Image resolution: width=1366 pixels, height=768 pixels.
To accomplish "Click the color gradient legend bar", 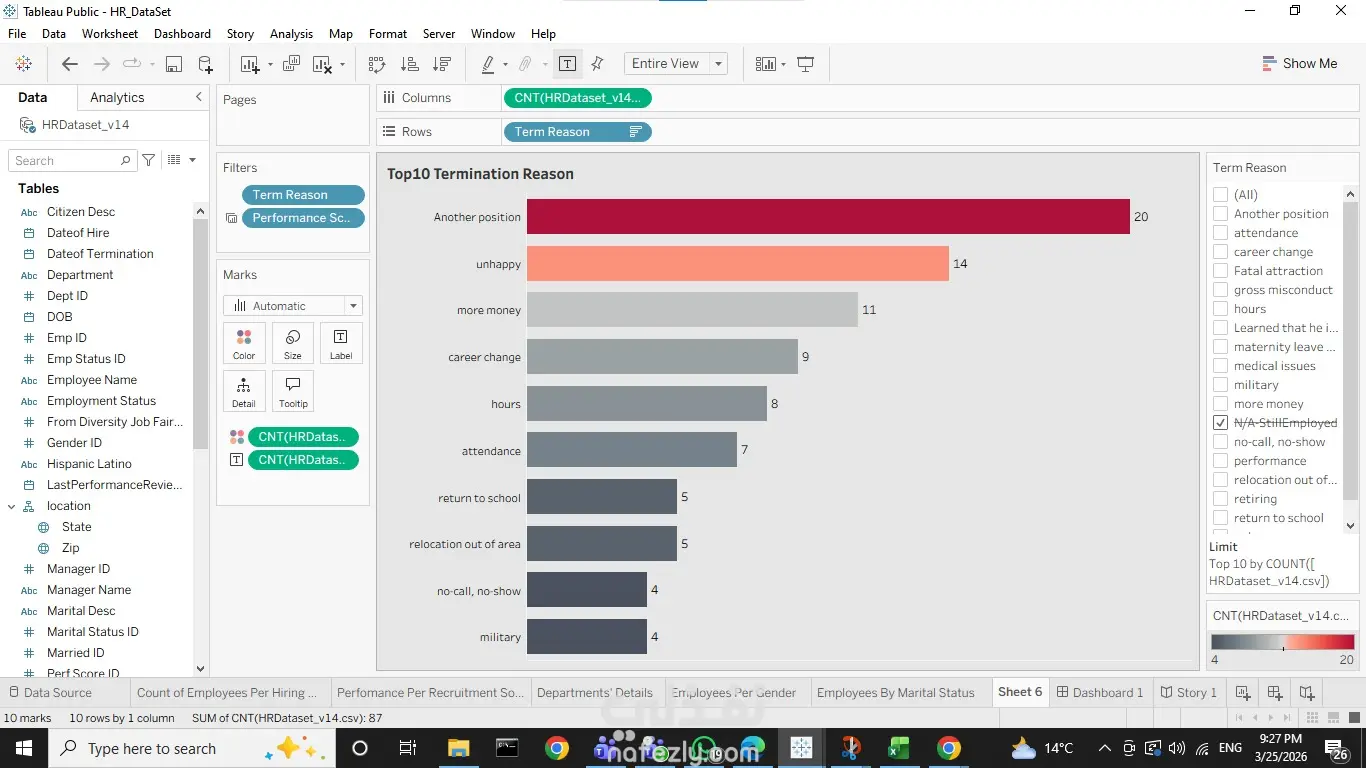I will [x=1282, y=642].
